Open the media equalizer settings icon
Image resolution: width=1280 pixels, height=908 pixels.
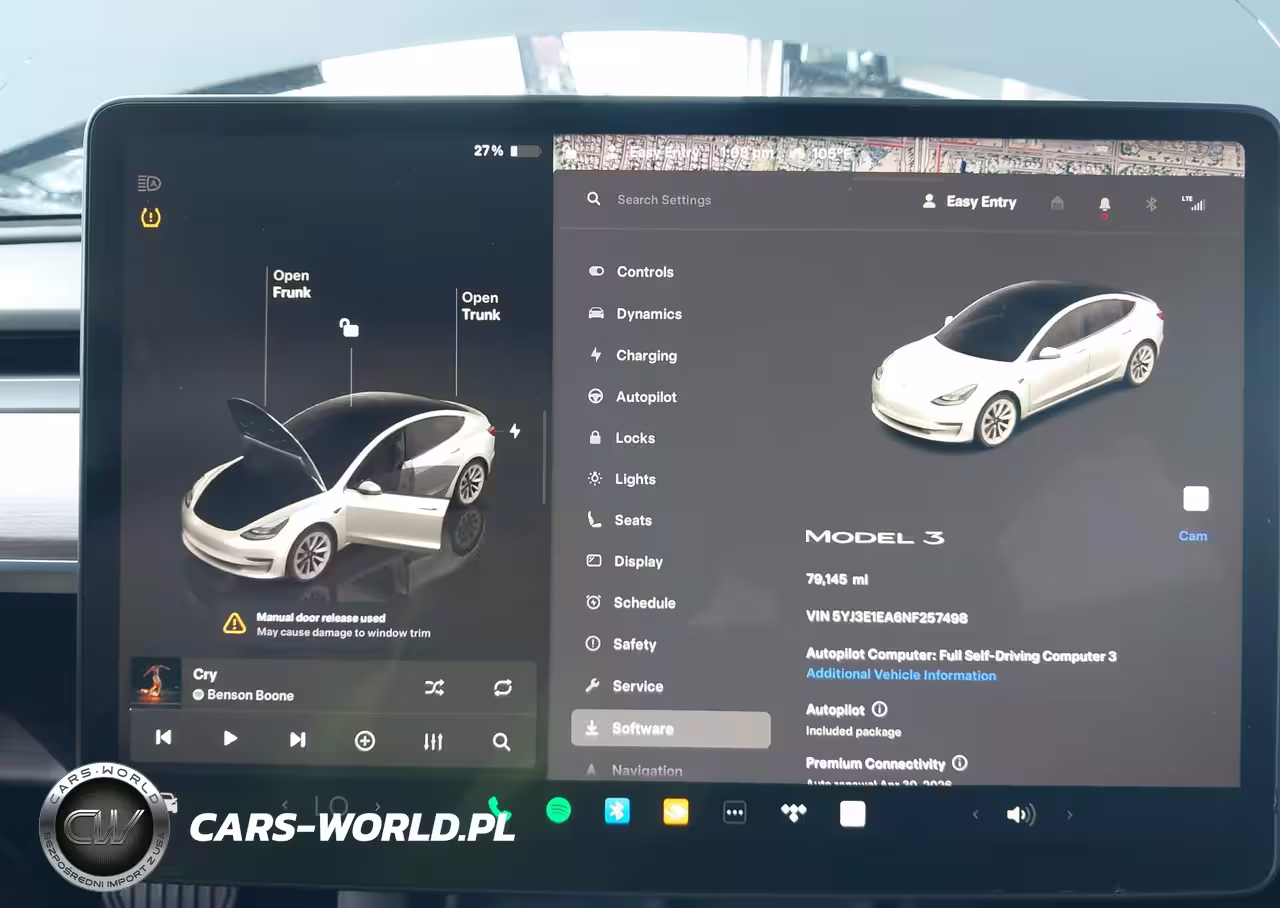[x=433, y=741]
